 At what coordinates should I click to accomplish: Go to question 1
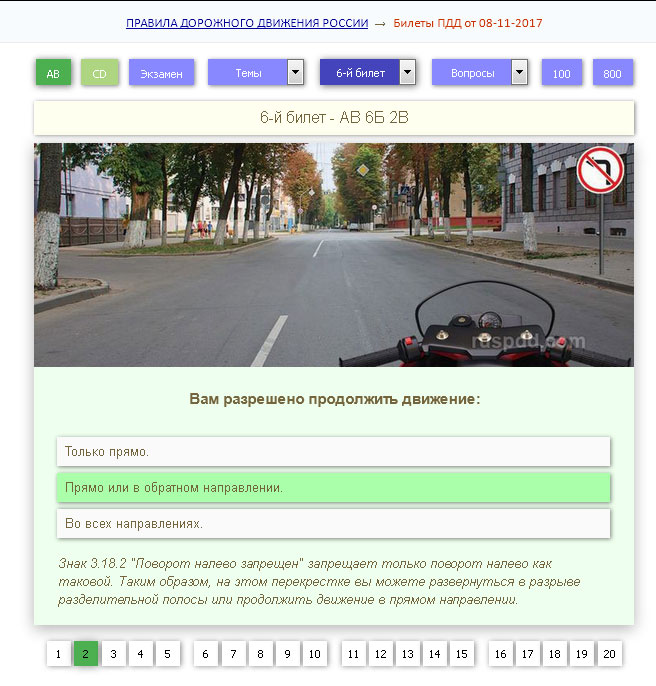(x=58, y=654)
